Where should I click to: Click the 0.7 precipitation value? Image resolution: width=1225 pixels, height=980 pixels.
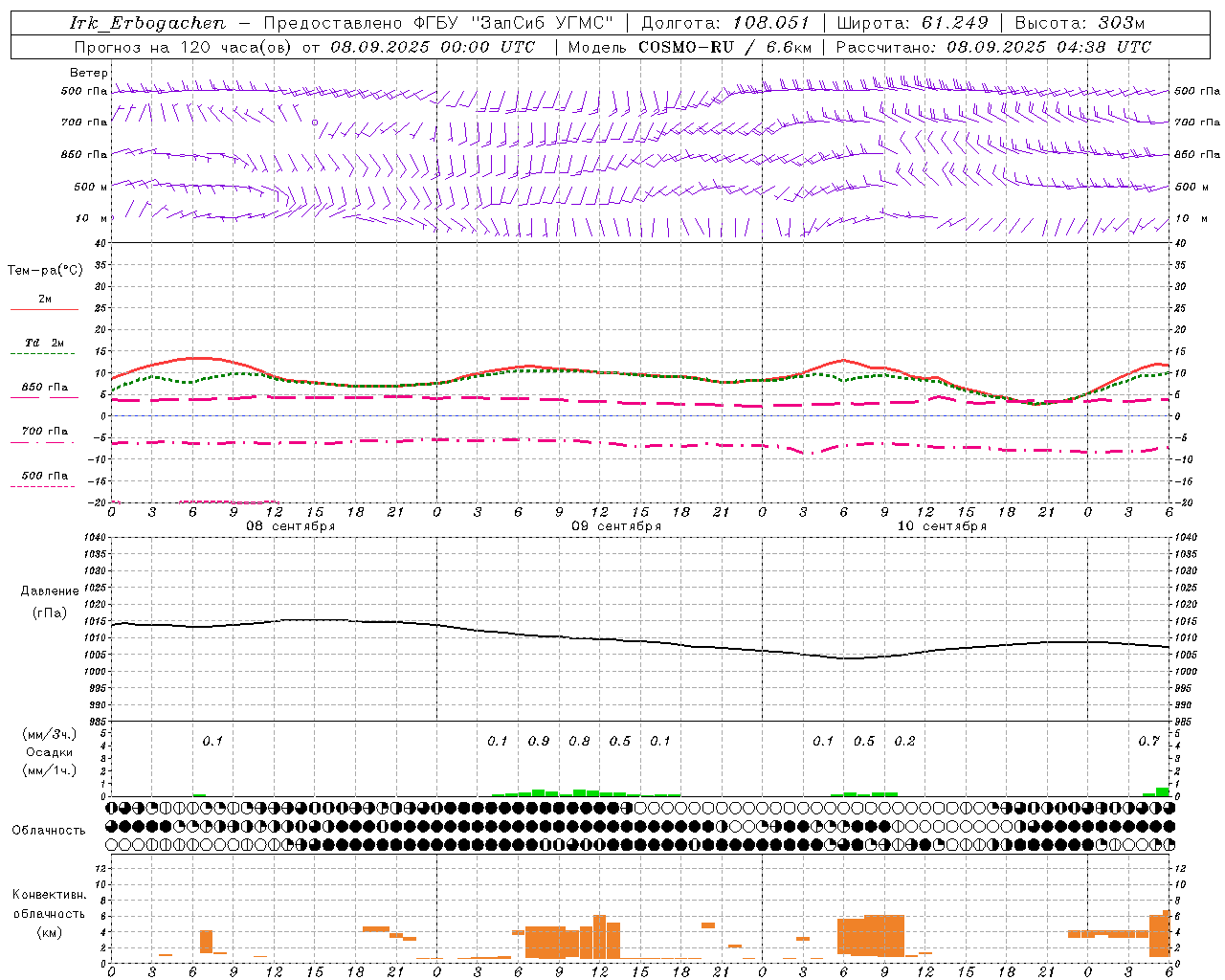tap(1148, 742)
